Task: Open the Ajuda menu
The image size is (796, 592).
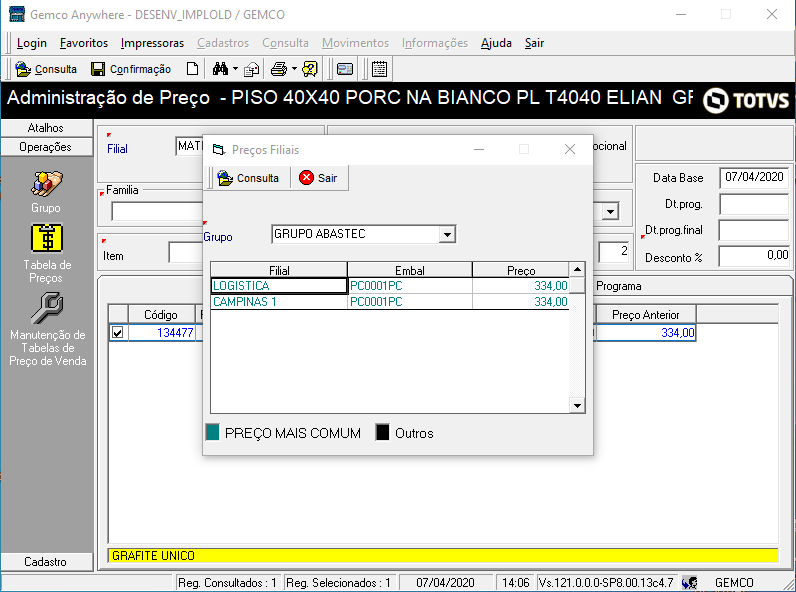Action: coord(496,43)
